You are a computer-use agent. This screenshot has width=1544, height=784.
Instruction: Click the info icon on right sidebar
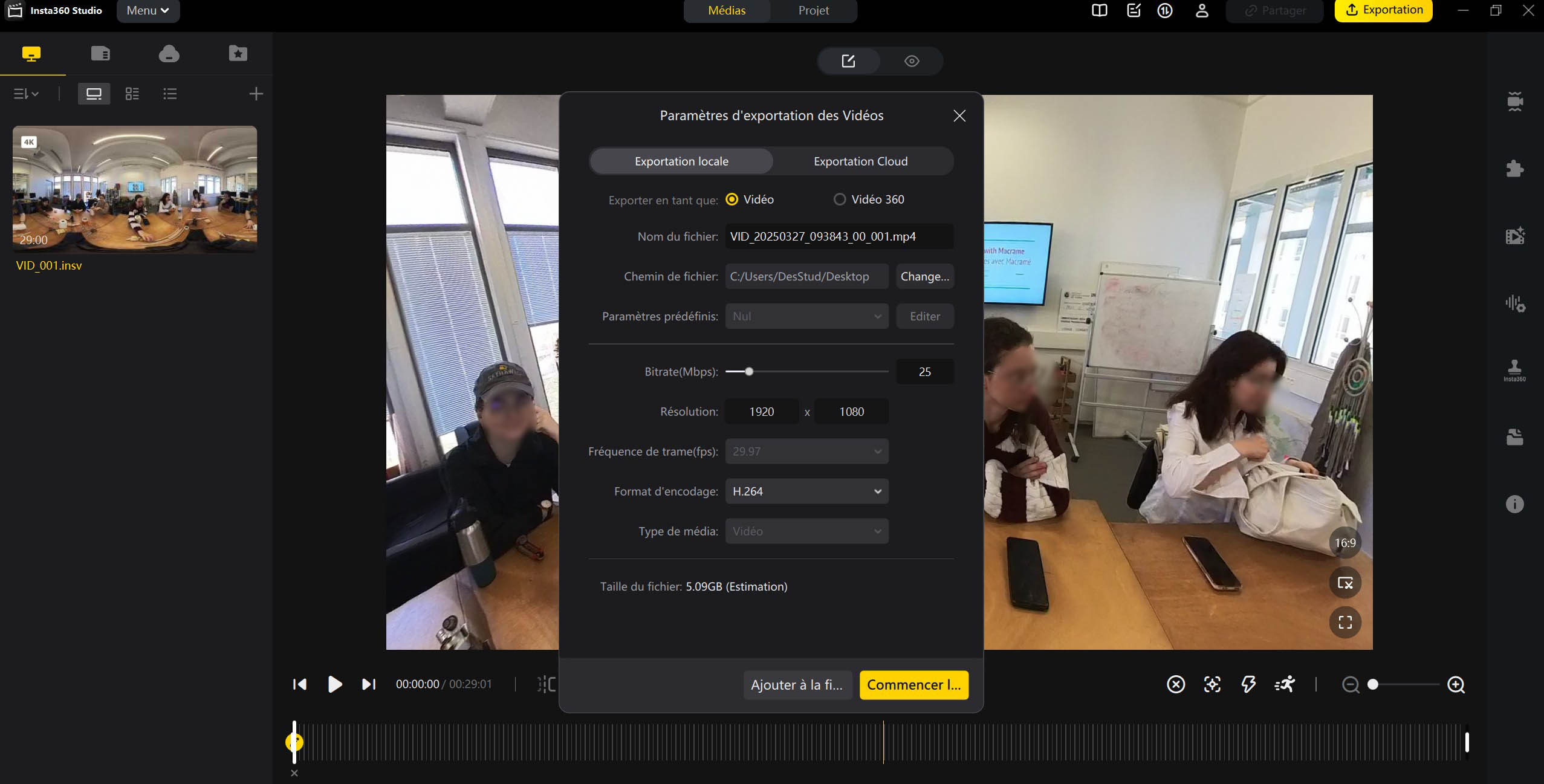click(x=1514, y=504)
